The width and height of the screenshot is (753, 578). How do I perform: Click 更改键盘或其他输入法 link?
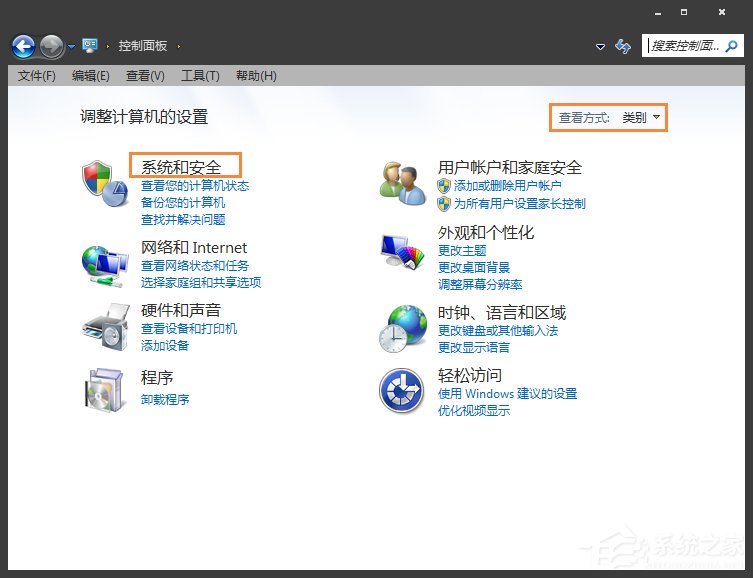pyautogui.click(x=498, y=331)
